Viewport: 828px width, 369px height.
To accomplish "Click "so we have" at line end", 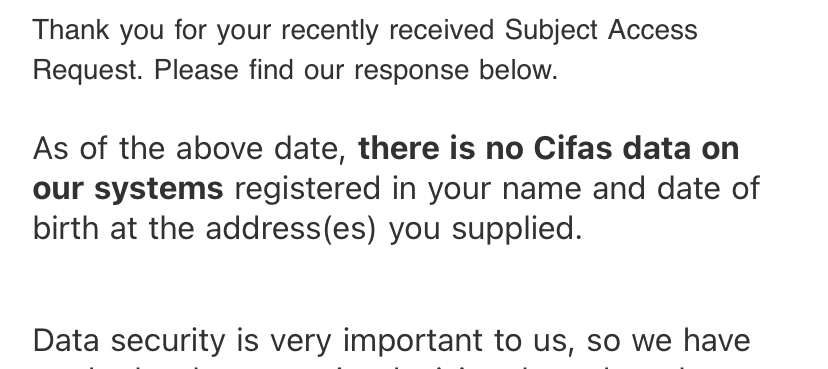I will click(x=669, y=341).
